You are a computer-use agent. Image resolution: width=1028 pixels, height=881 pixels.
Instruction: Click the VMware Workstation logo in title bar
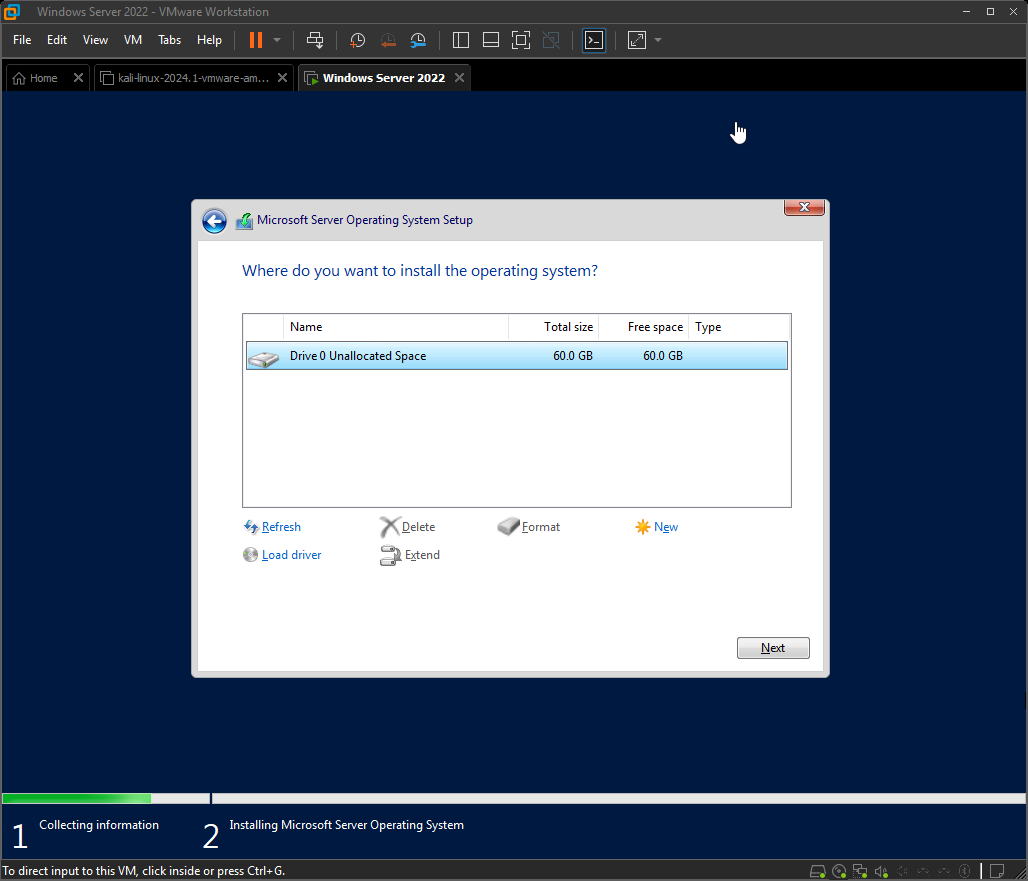point(11,11)
